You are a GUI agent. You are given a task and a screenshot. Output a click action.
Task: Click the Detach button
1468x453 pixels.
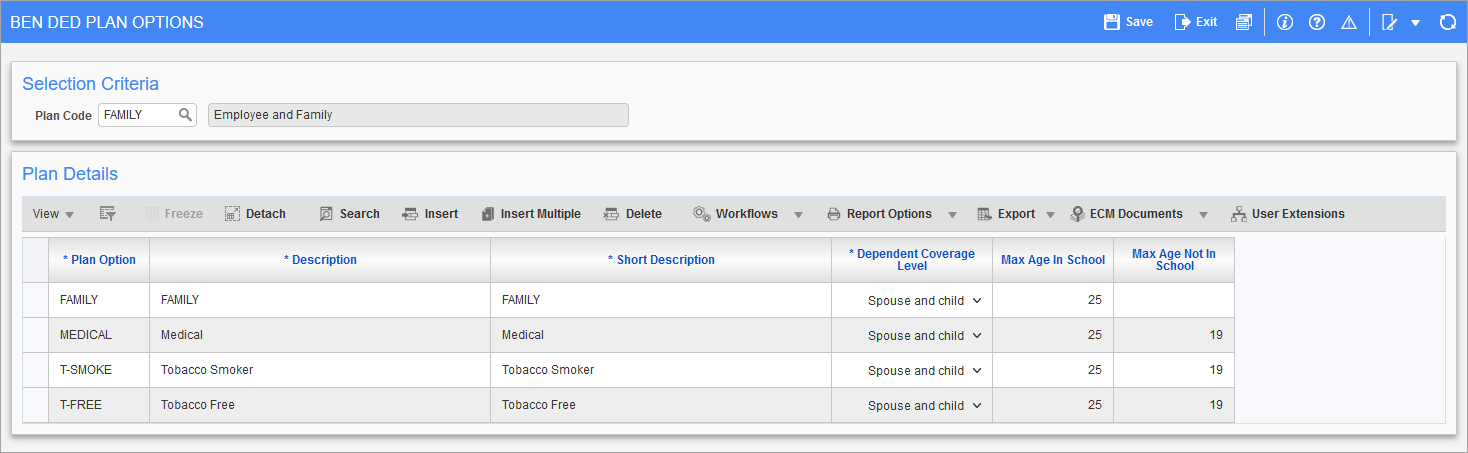[255, 214]
